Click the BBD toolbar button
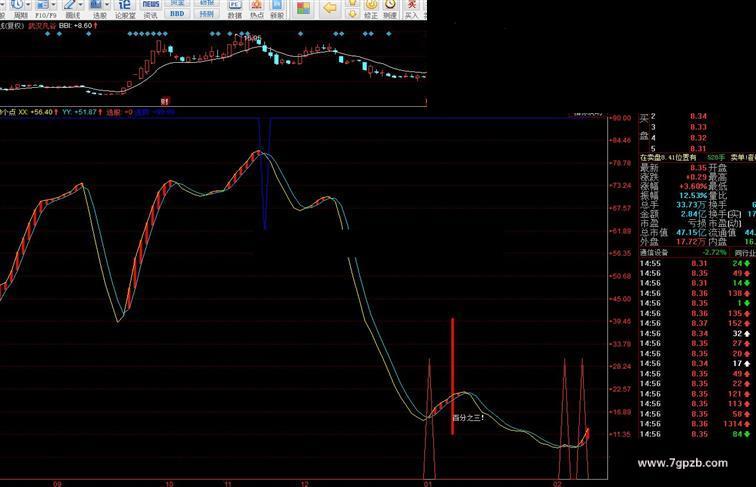Screen dimensions: 756x487 tap(177, 14)
